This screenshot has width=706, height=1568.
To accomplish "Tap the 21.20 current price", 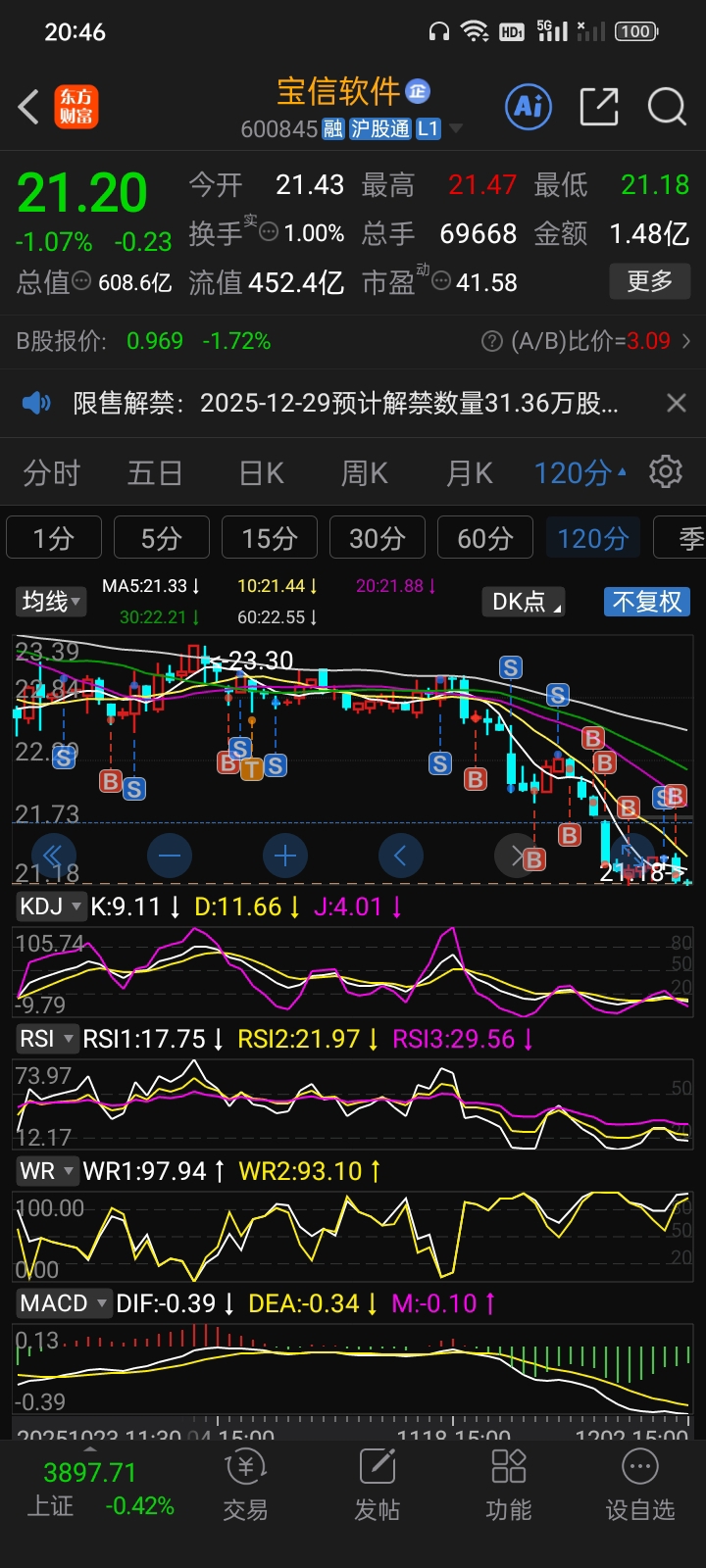I will pyautogui.click(x=82, y=192).
